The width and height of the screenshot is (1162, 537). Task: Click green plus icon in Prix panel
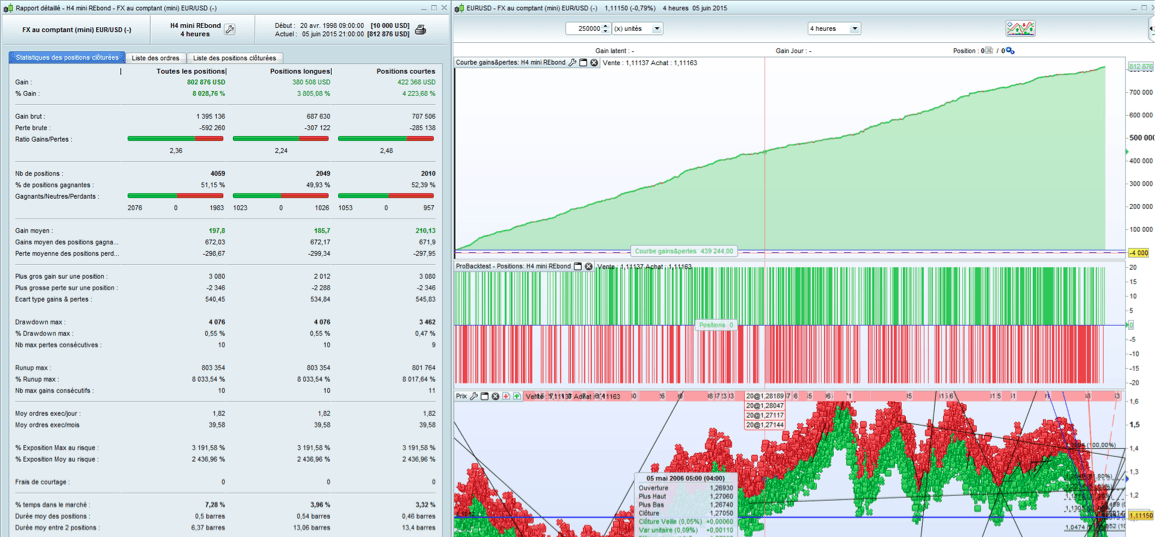[517, 396]
